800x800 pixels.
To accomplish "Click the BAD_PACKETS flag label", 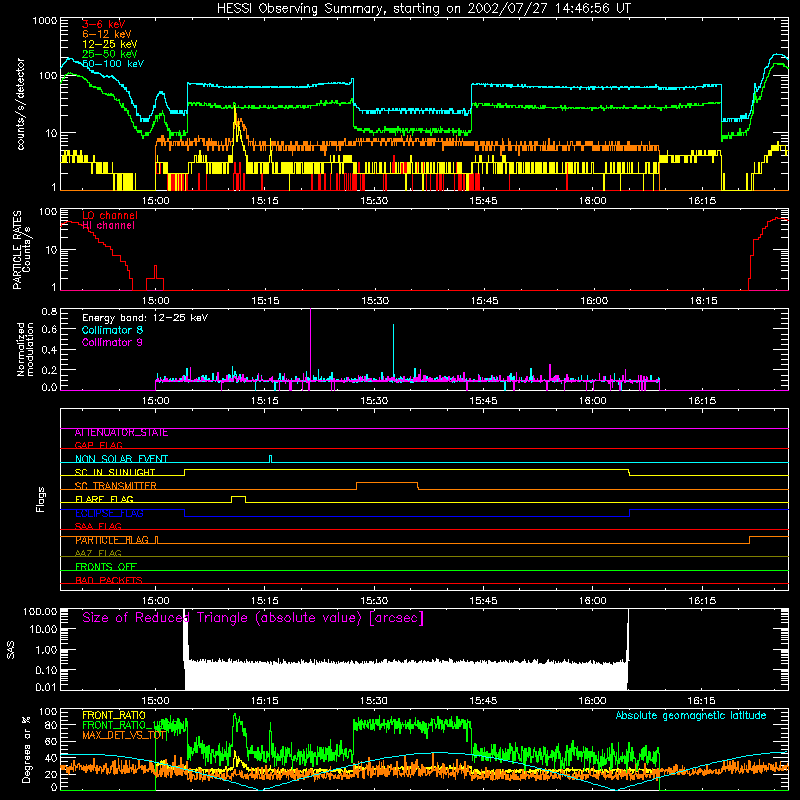I will pos(109,580).
